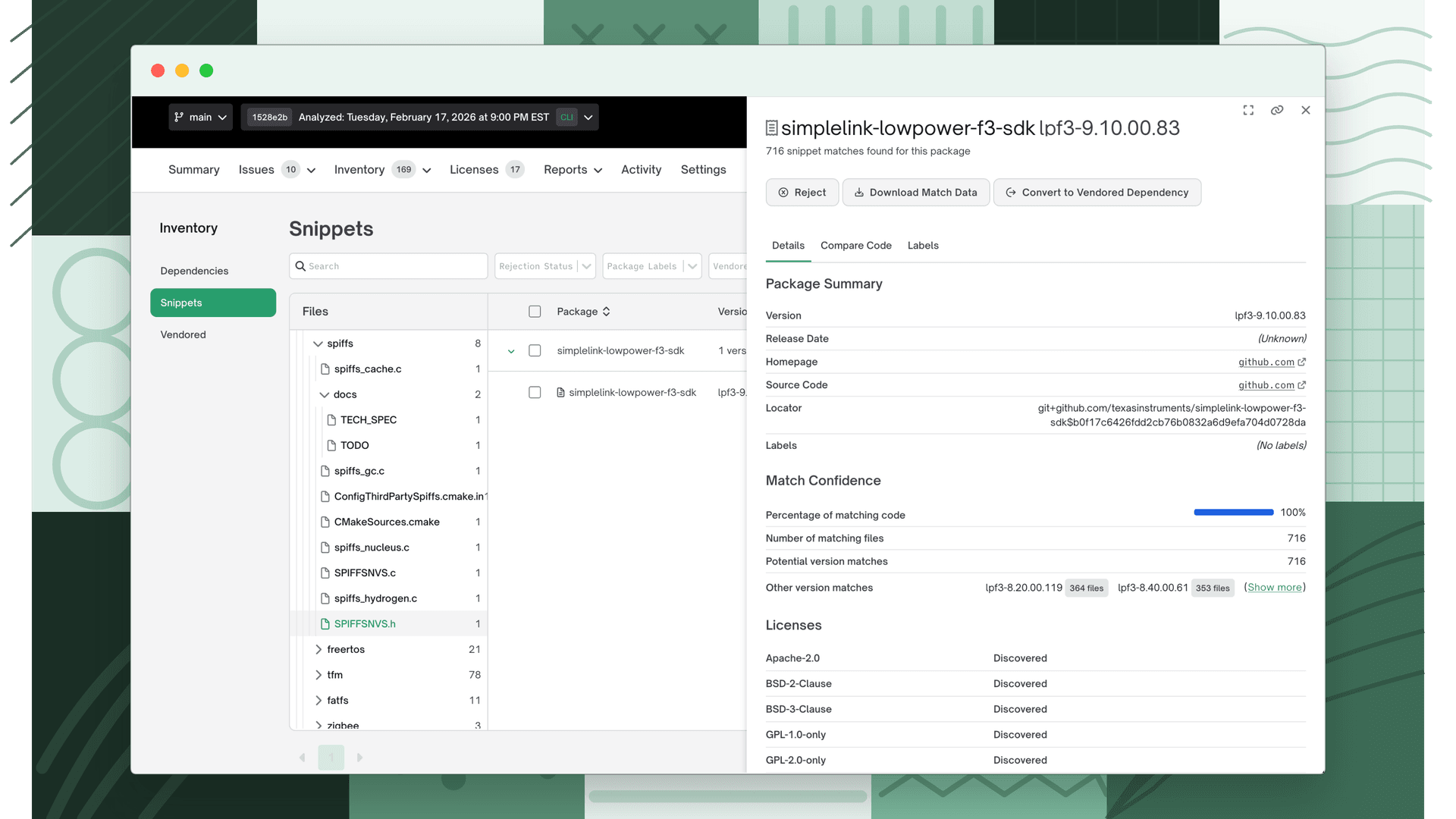Click file icon of CMakeSources.cmake

(x=325, y=522)
